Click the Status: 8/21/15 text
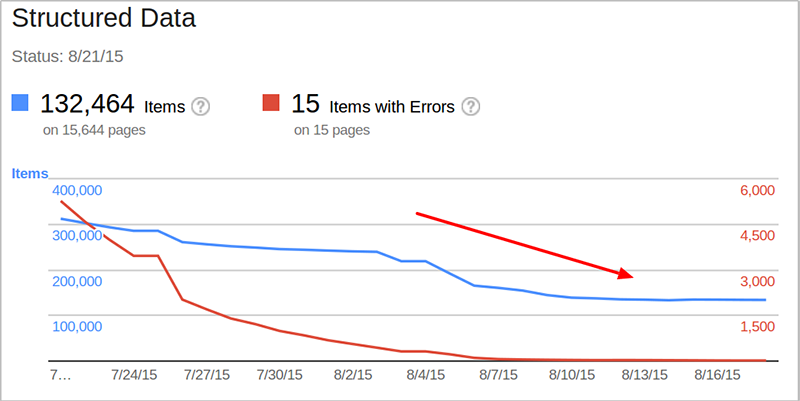Screen dimensions: 800x401 67,56
